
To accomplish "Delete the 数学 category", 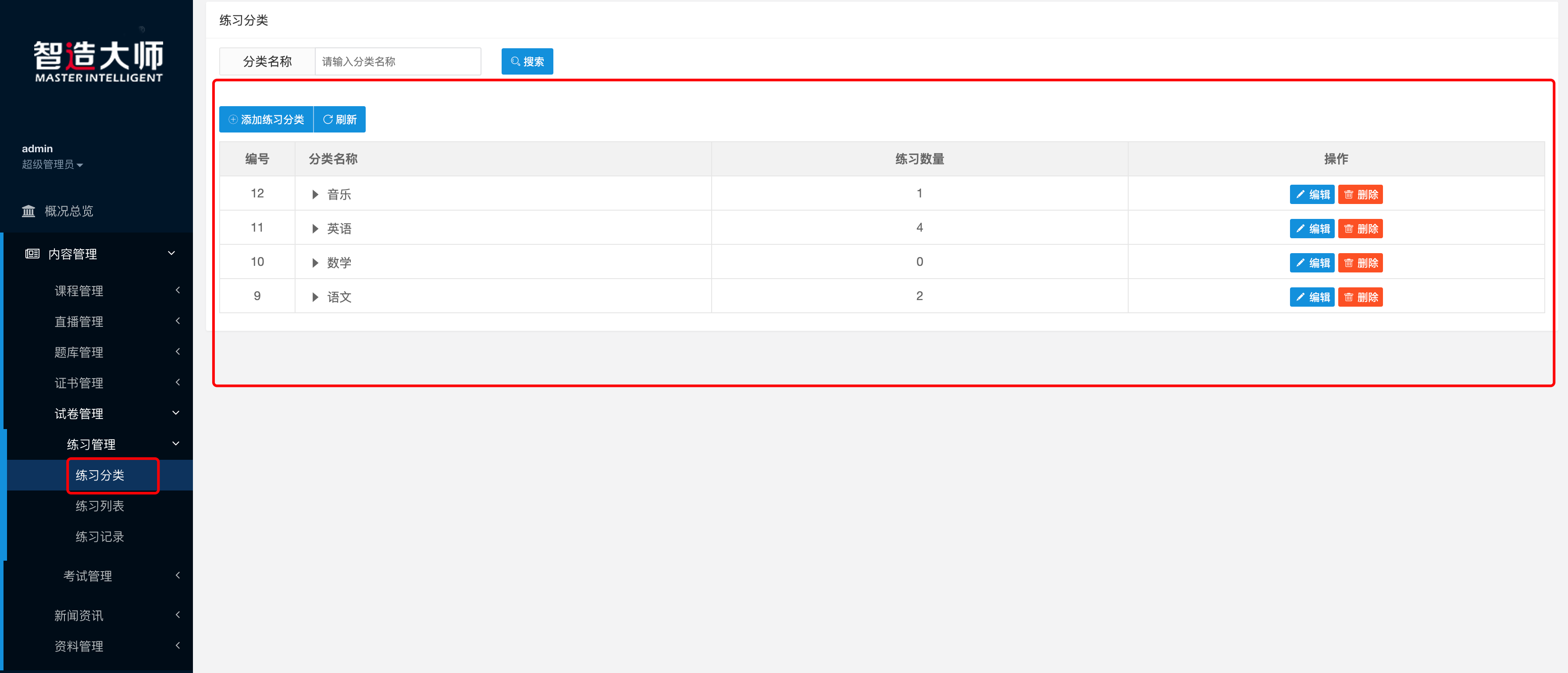I will tap(1361, 262).
